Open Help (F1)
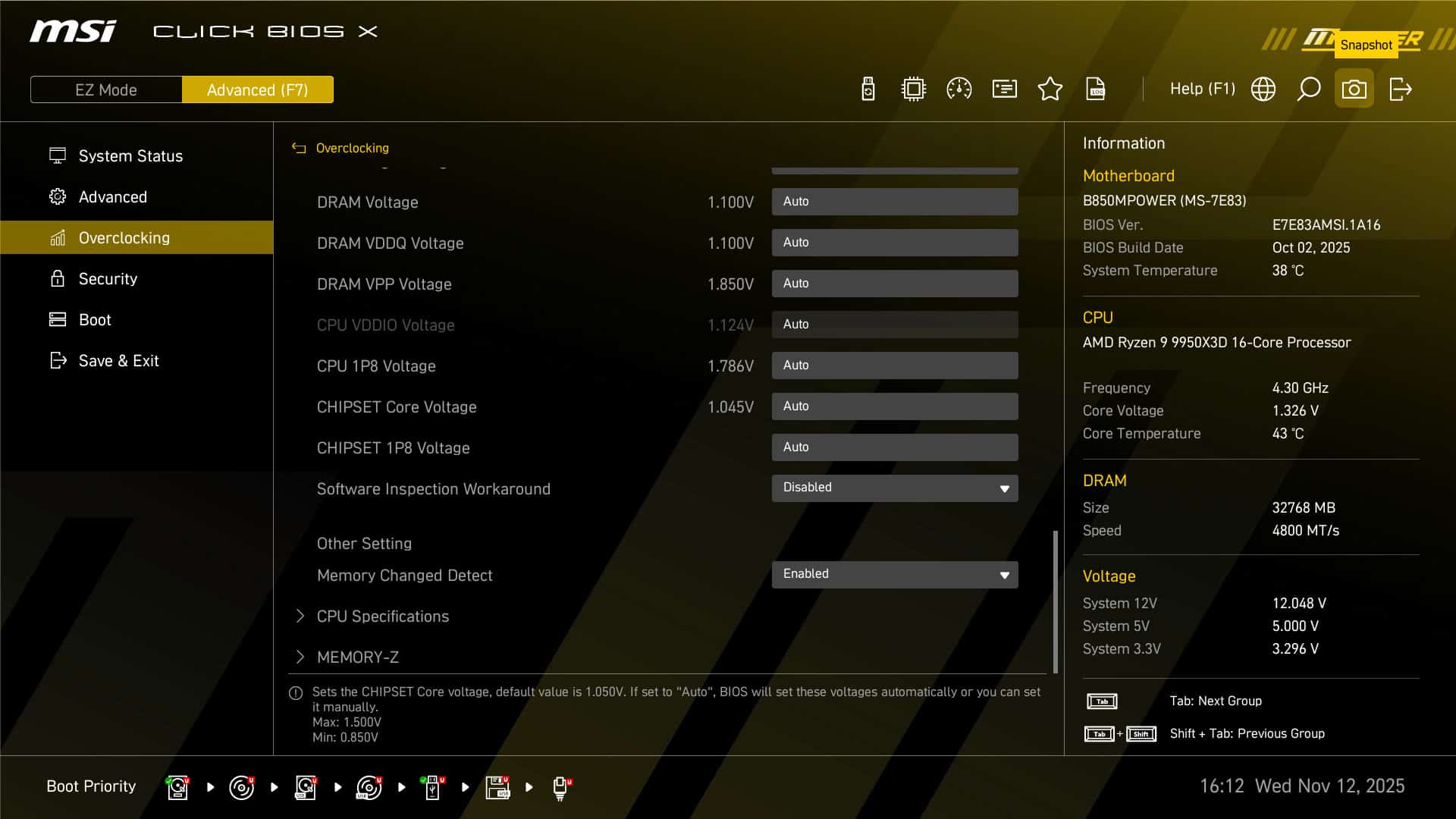Image resolution: width=1456 pixels, height=819 pixels. click(1203, 89)
